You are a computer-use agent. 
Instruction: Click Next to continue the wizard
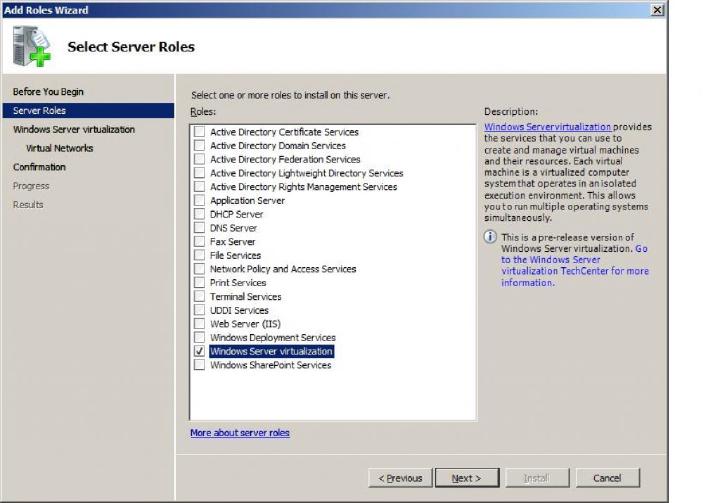467,478
